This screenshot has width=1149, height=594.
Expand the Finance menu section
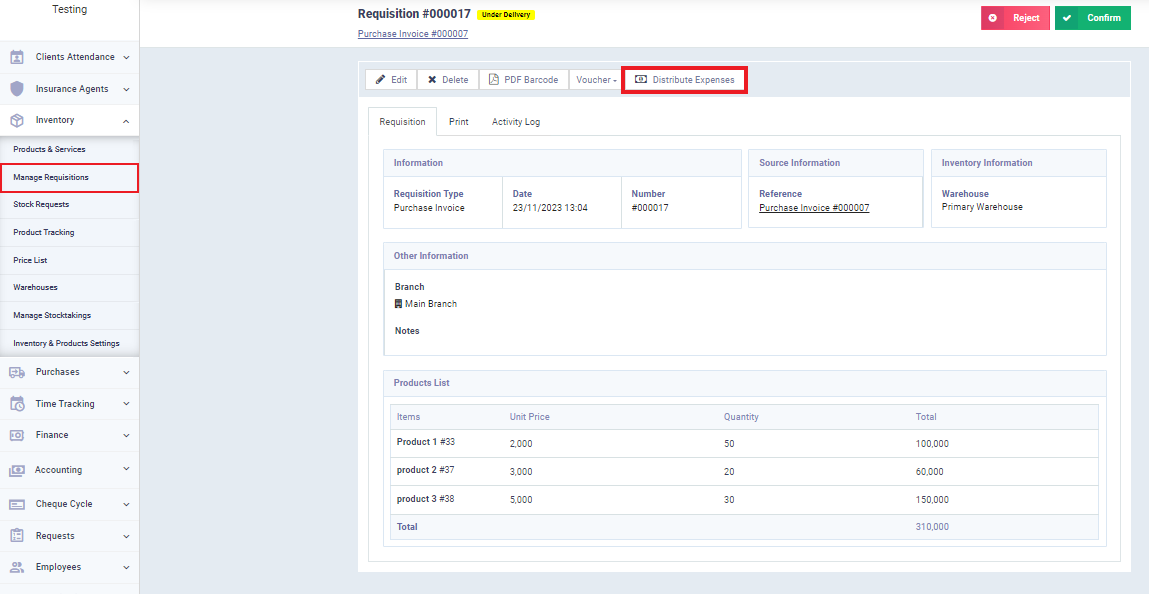[x=69, y=435]
